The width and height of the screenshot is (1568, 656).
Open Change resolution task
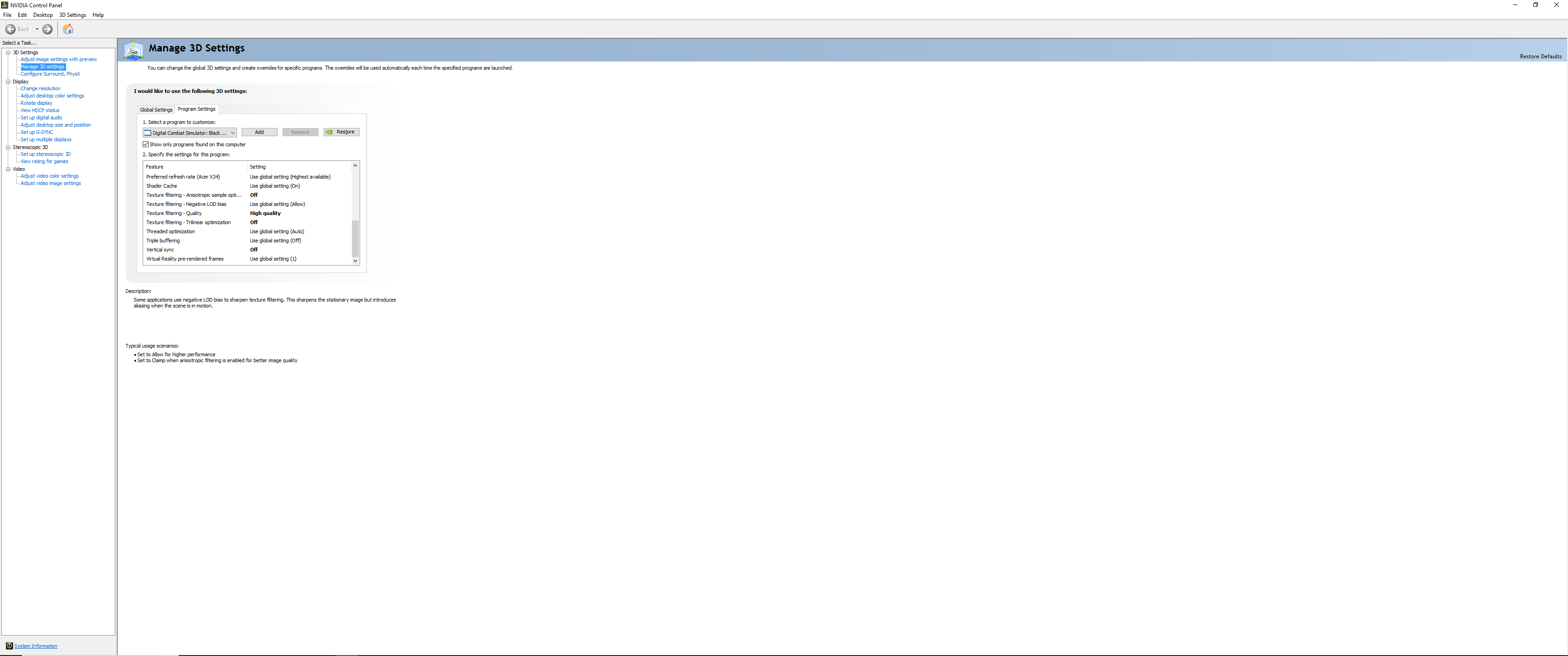(40, 89)
